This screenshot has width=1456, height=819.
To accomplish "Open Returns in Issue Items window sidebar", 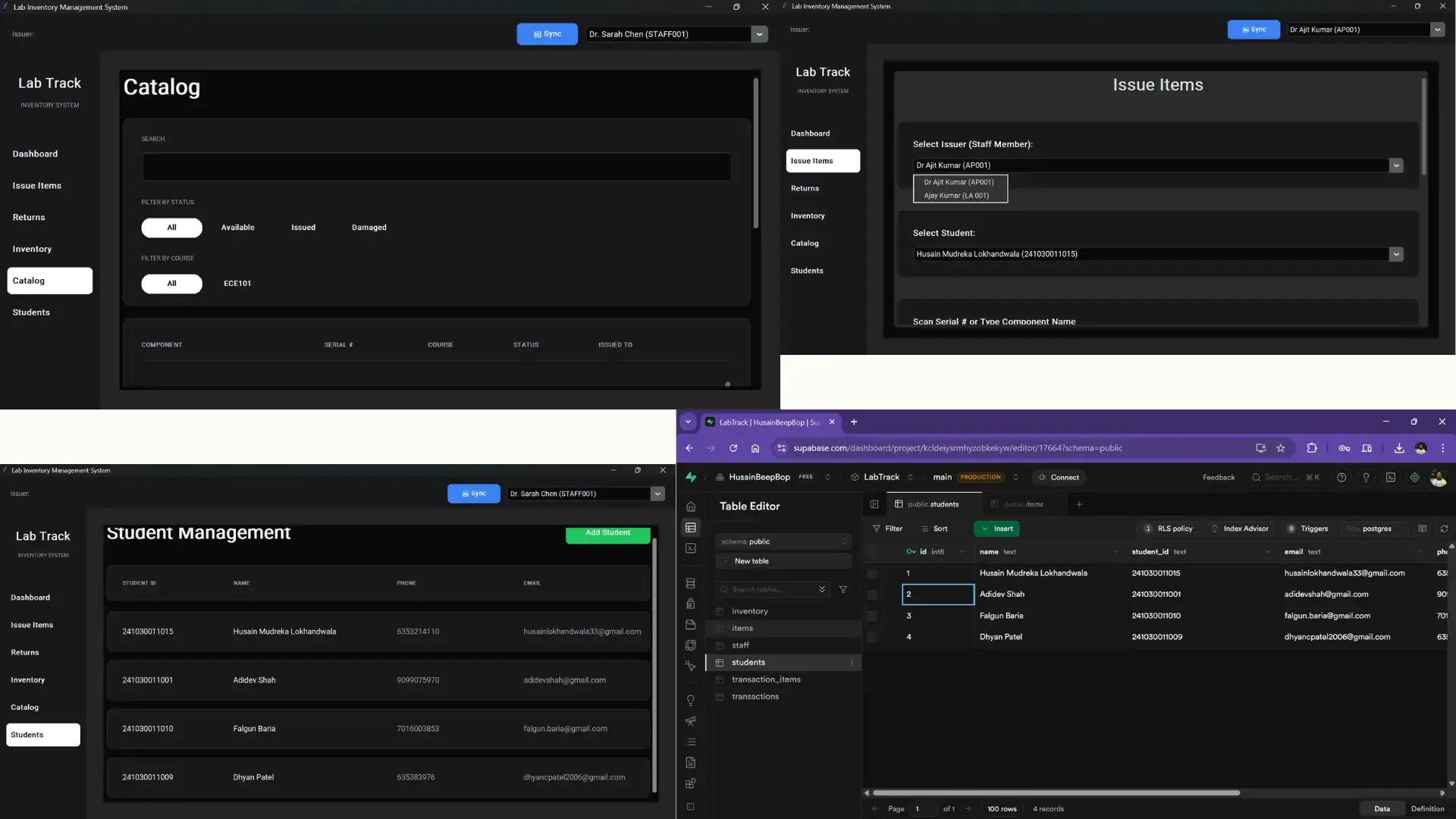I will 805,188.
